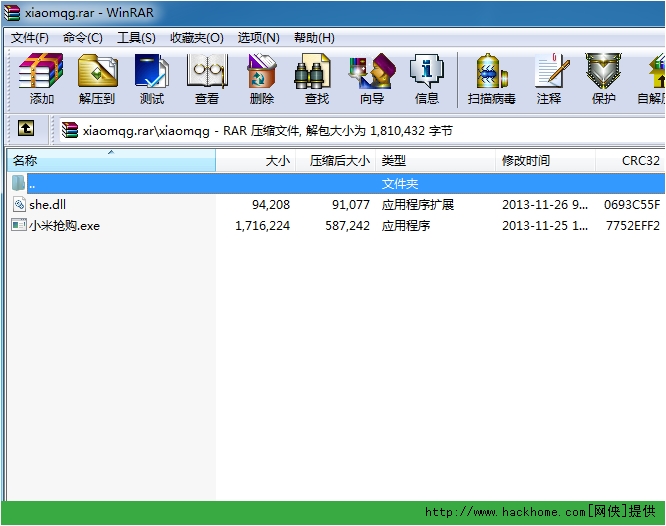Open the 文件(F) menu
This screenshot has width=666, height=526.
tap(30, 38)
